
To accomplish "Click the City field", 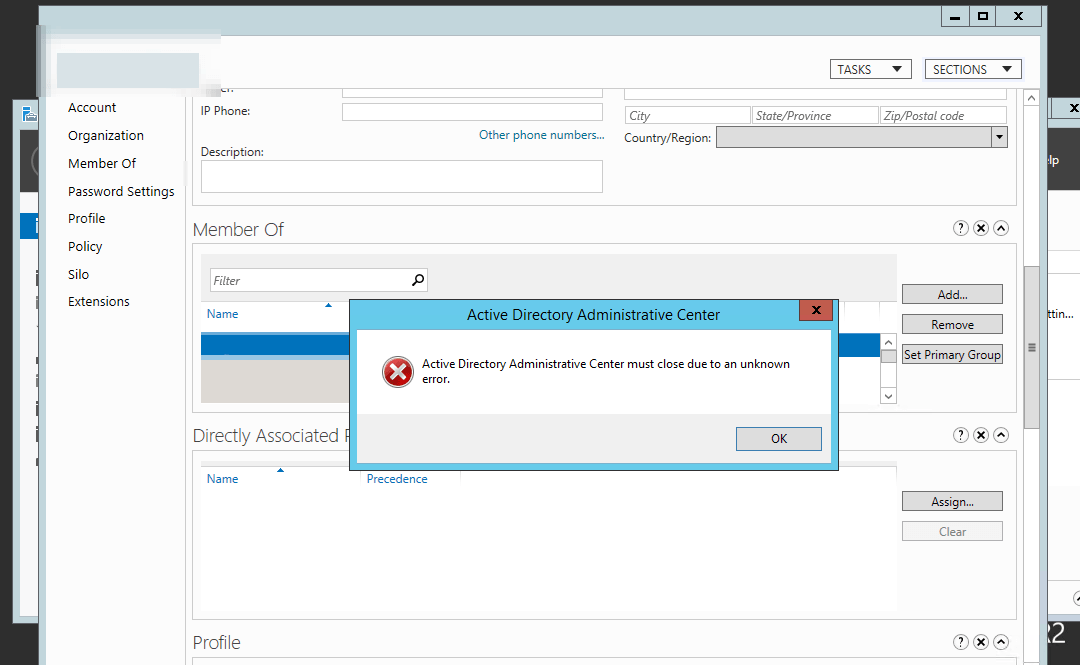I will [687, 116].
